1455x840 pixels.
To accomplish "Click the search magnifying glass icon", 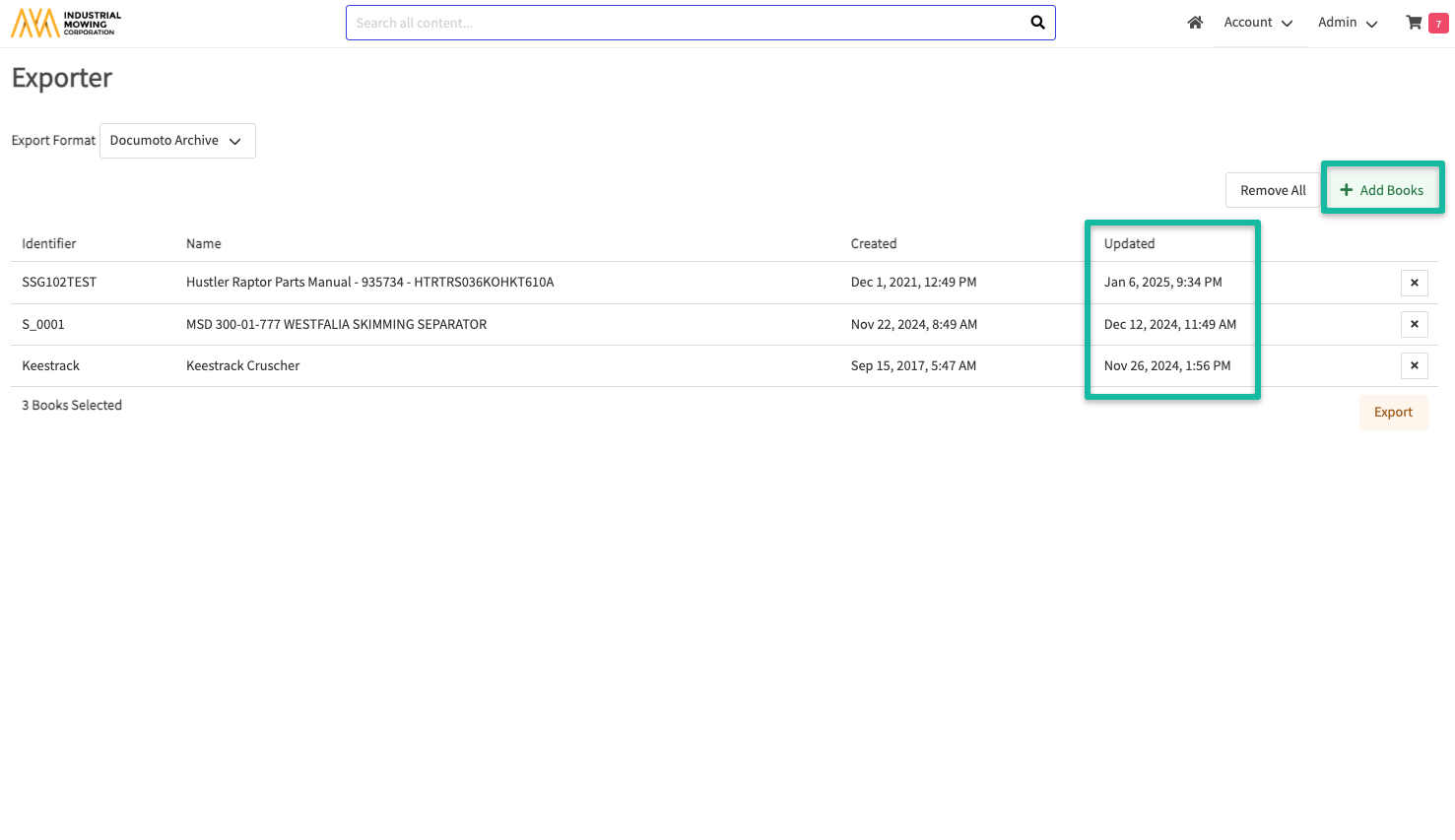I will (x=1037, y=23).
